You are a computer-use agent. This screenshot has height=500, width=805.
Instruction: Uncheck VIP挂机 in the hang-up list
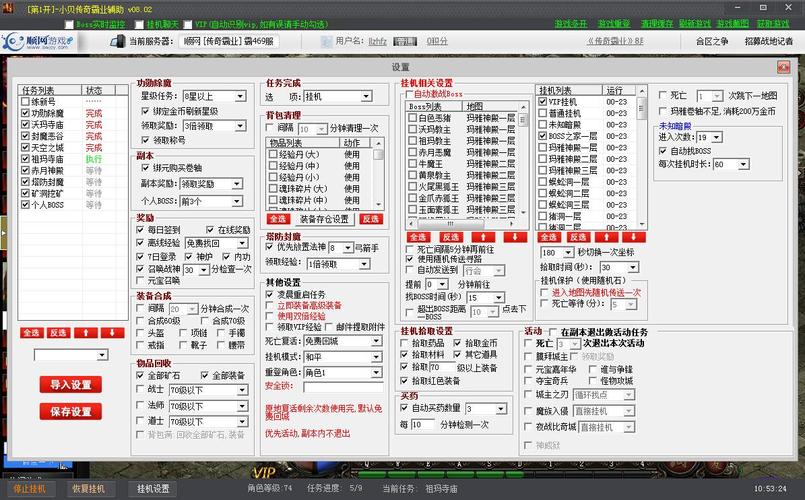coord(543,102)
